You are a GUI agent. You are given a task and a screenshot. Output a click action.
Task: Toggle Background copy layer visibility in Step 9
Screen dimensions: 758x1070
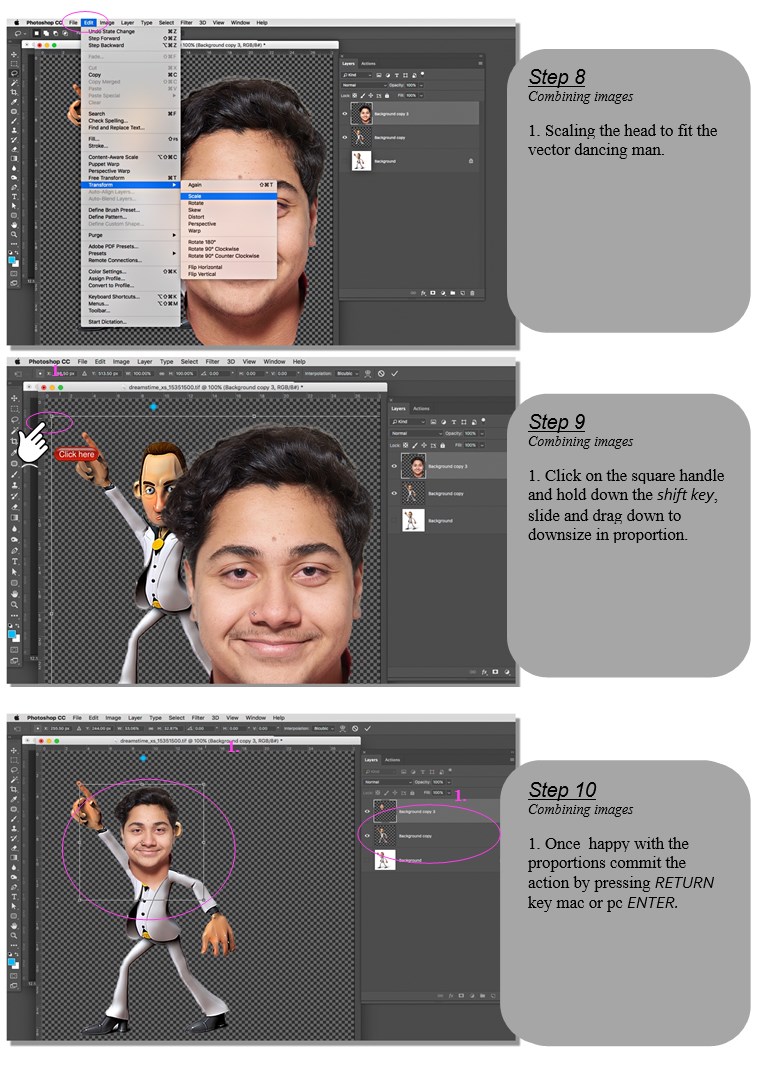pyautogui.click(x=394, y=493)
